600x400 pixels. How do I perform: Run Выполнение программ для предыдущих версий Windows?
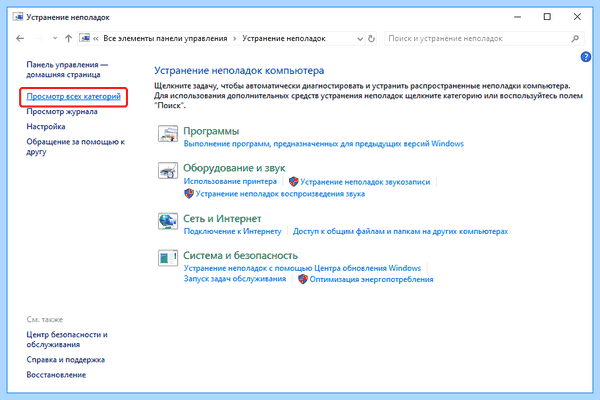pyautogui.click(x=324, y=144)
